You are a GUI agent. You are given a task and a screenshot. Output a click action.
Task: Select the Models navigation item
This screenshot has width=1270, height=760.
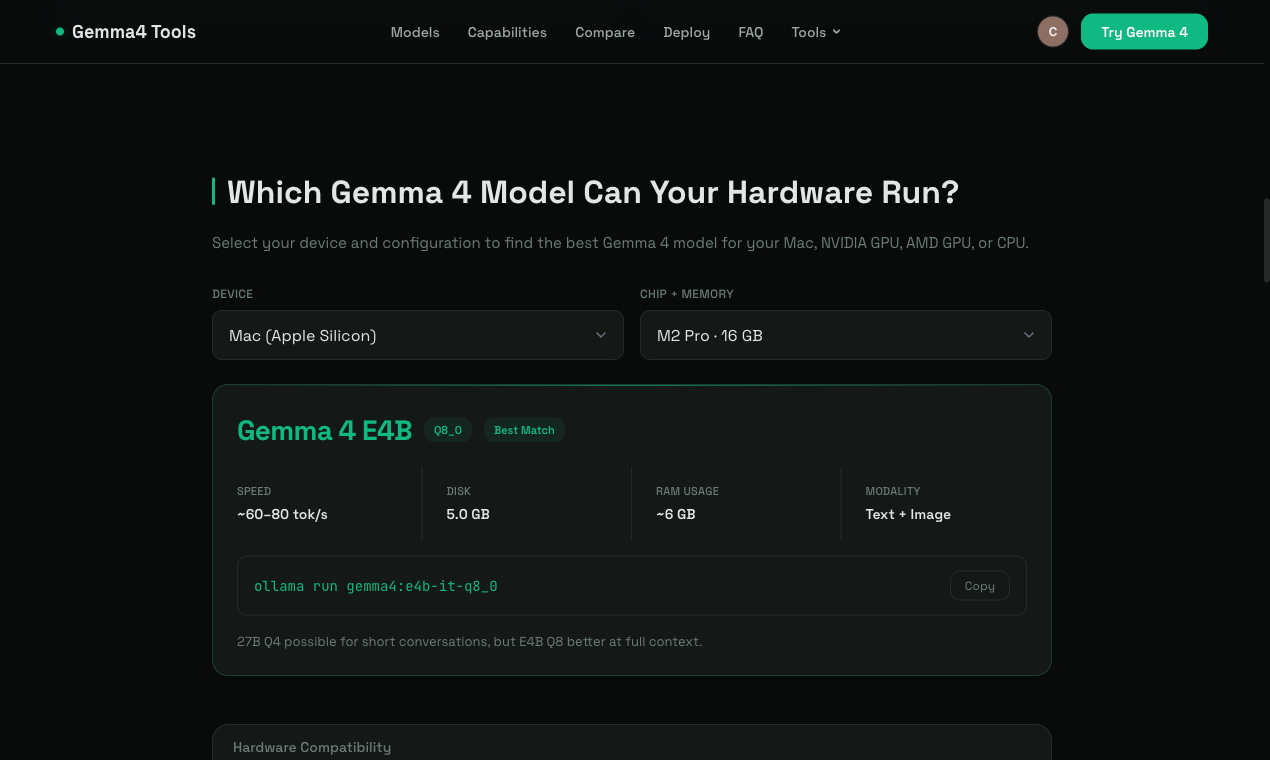pos(415,31)
